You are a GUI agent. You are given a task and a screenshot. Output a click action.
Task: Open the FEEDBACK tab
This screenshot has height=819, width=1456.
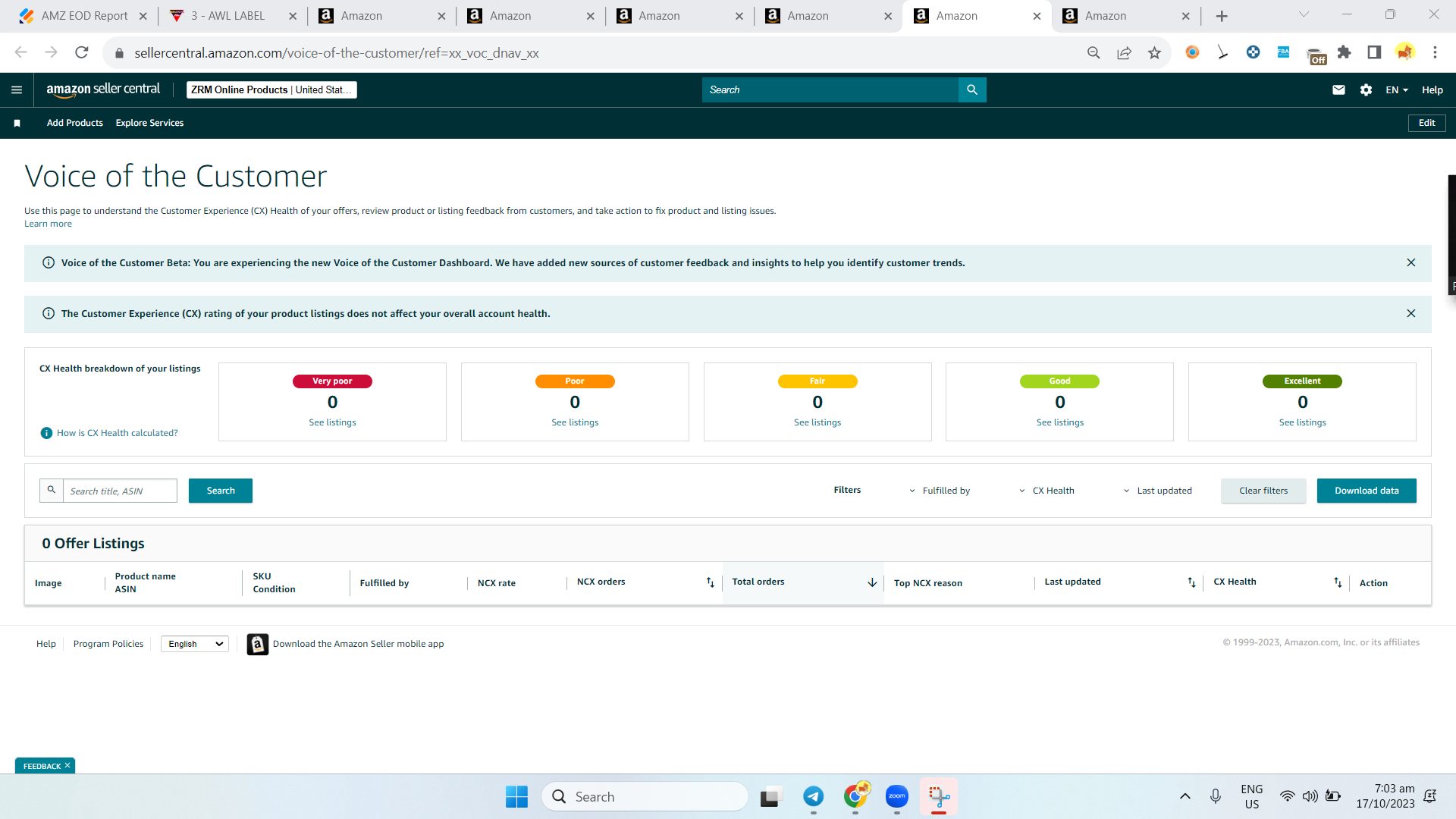point(42,766)
